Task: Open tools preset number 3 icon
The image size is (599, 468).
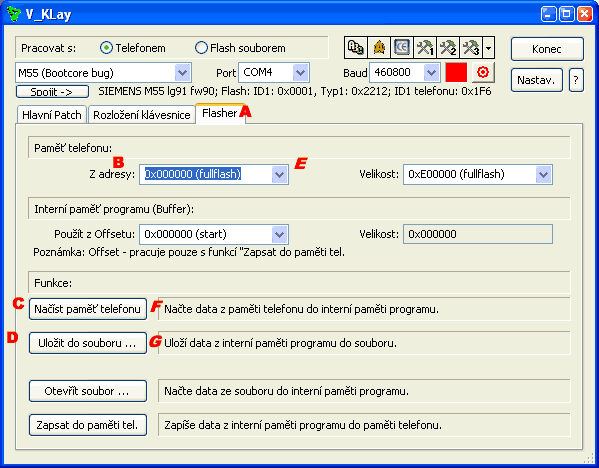Action: pos(471,48)
